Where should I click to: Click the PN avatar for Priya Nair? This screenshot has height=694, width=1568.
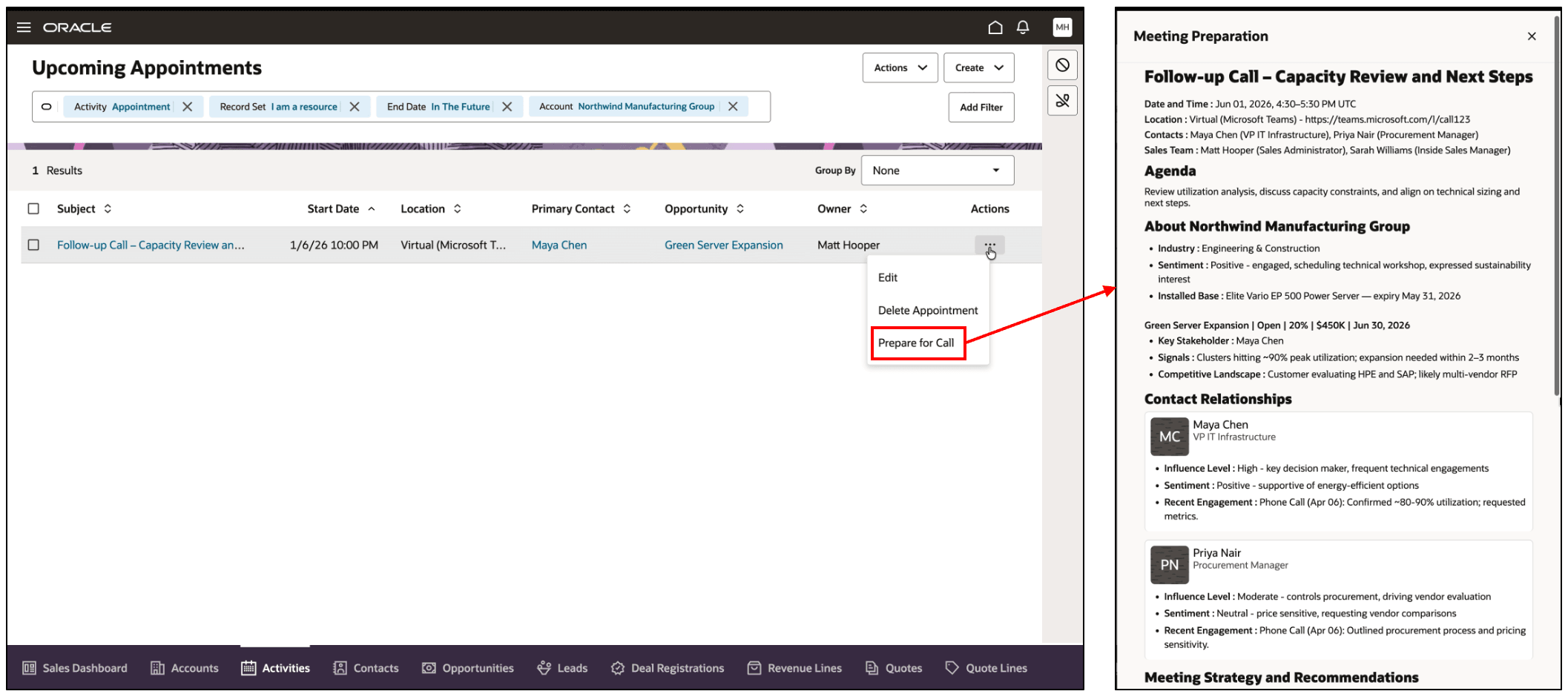click(1170, 565)
